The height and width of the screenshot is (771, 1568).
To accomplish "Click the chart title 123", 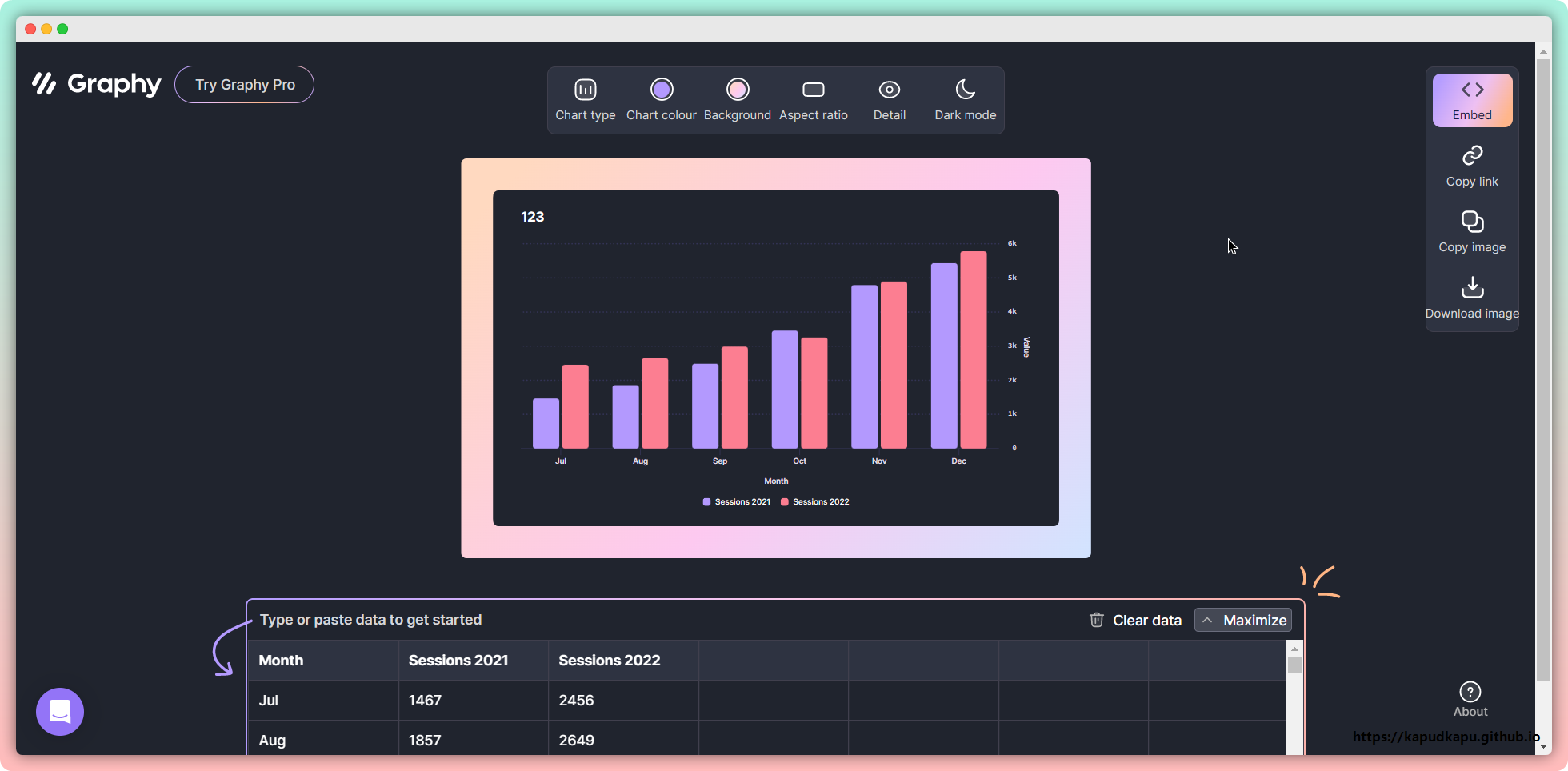I will [x=533, y=217].
